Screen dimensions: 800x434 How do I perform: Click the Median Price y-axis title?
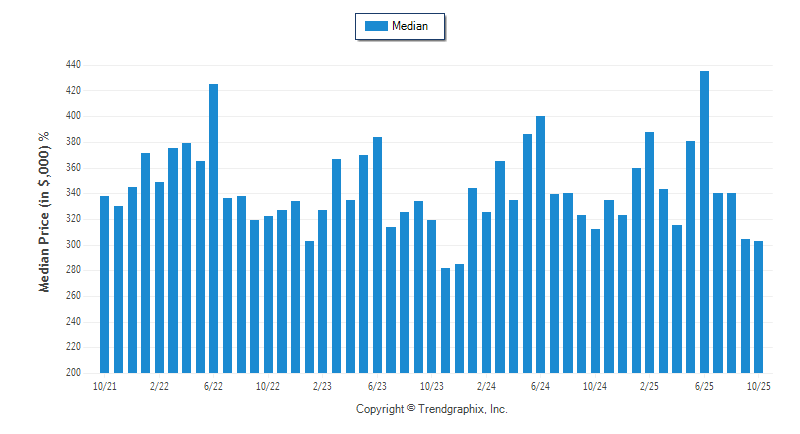pyautogui.click(x=43, y=211)
